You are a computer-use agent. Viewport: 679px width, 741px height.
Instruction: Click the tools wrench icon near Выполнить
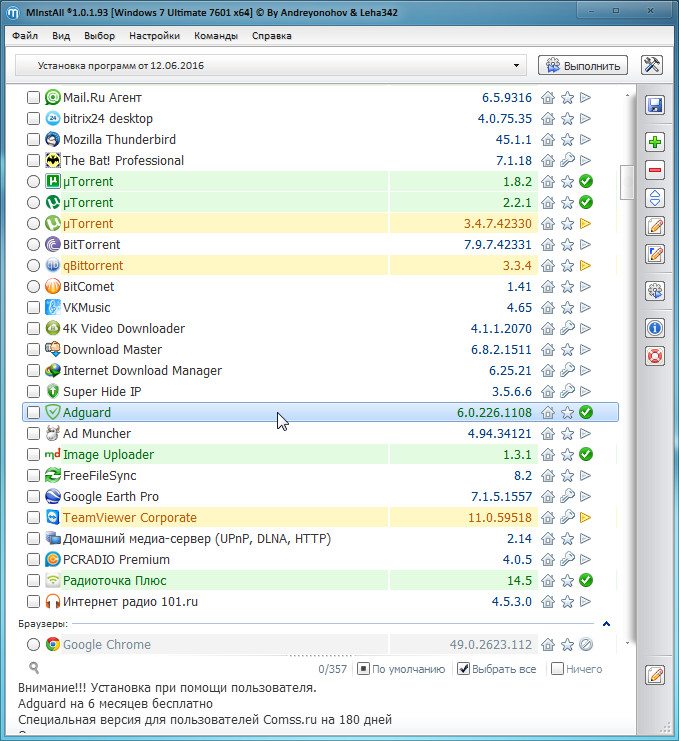point(652,65)
